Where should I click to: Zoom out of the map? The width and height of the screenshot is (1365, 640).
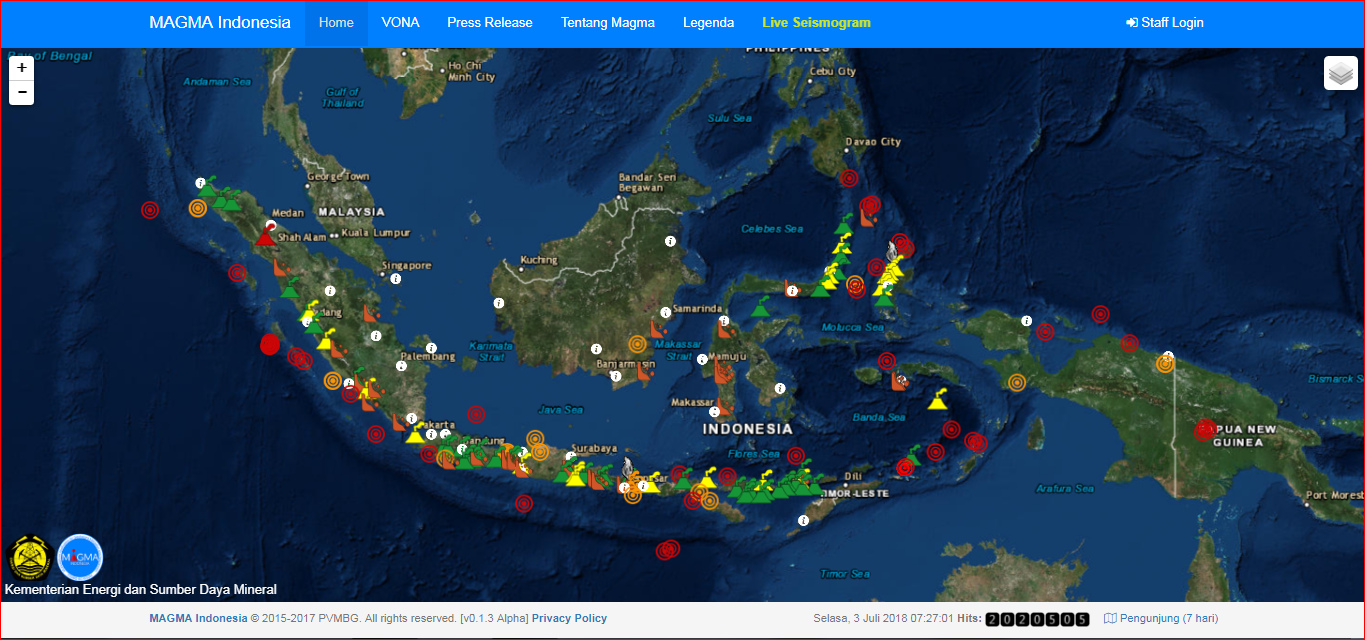pyautogui.click(x=22, y=93)
